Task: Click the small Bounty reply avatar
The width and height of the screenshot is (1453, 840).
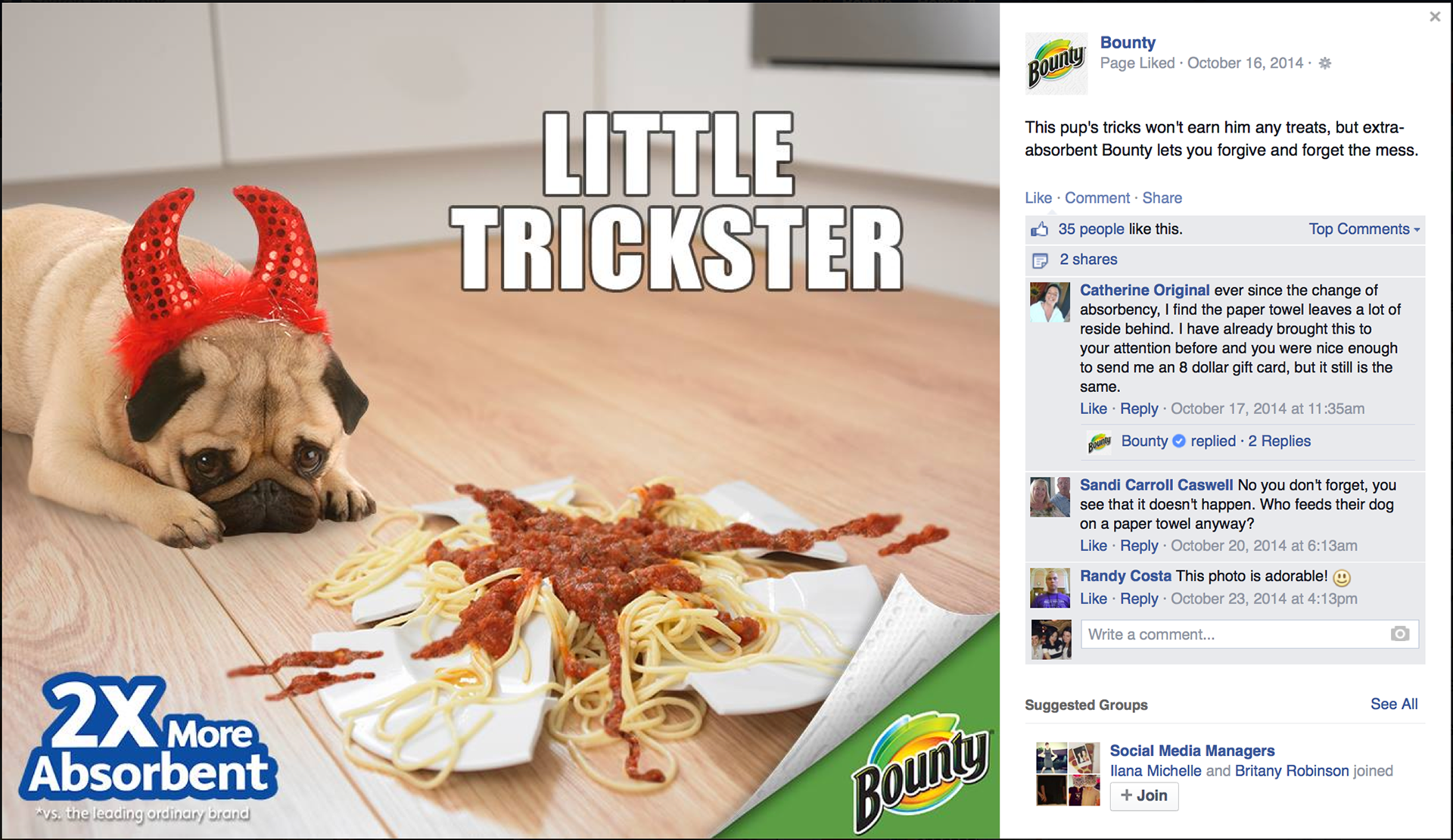Action: (x=1099, y=442)
